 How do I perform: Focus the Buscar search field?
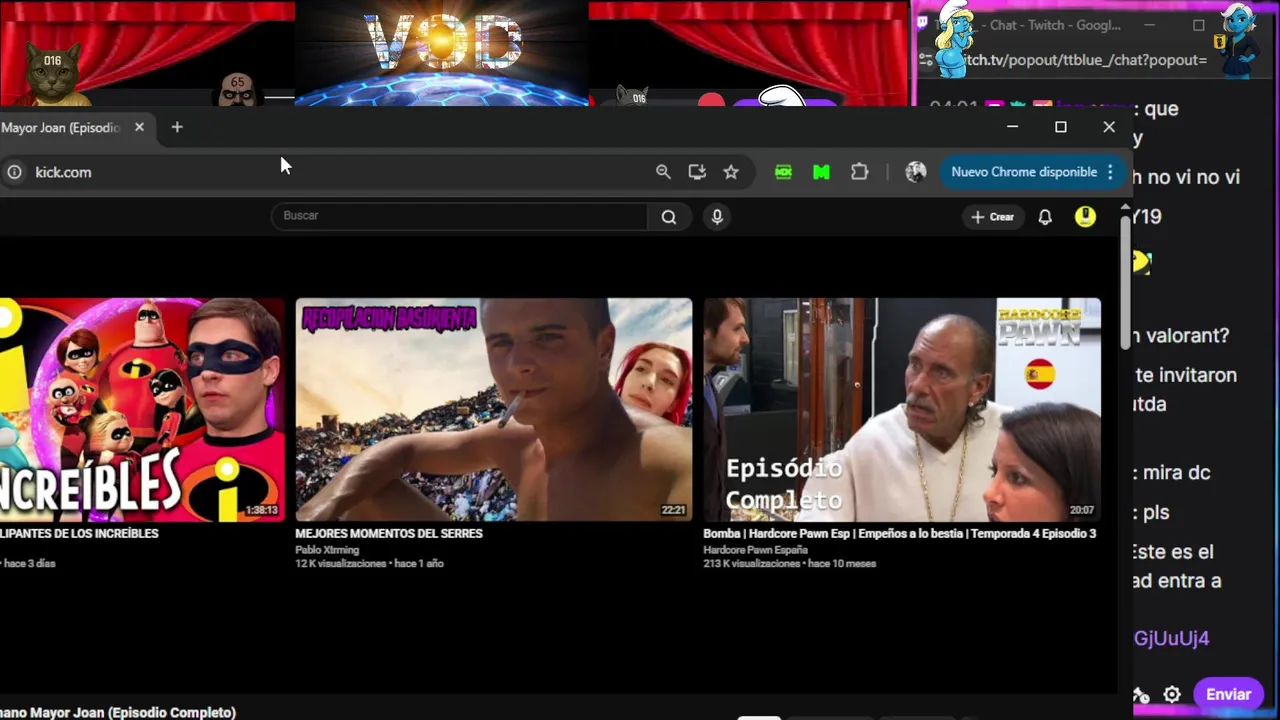(460, 216)
